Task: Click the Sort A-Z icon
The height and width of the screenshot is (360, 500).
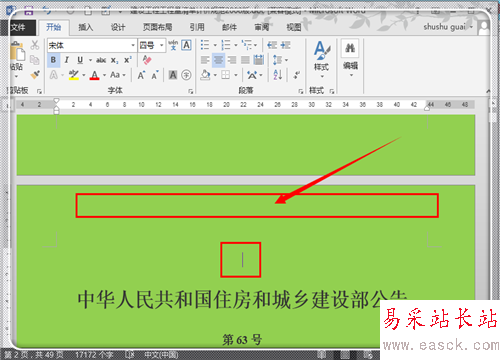Action: (278, 75)
